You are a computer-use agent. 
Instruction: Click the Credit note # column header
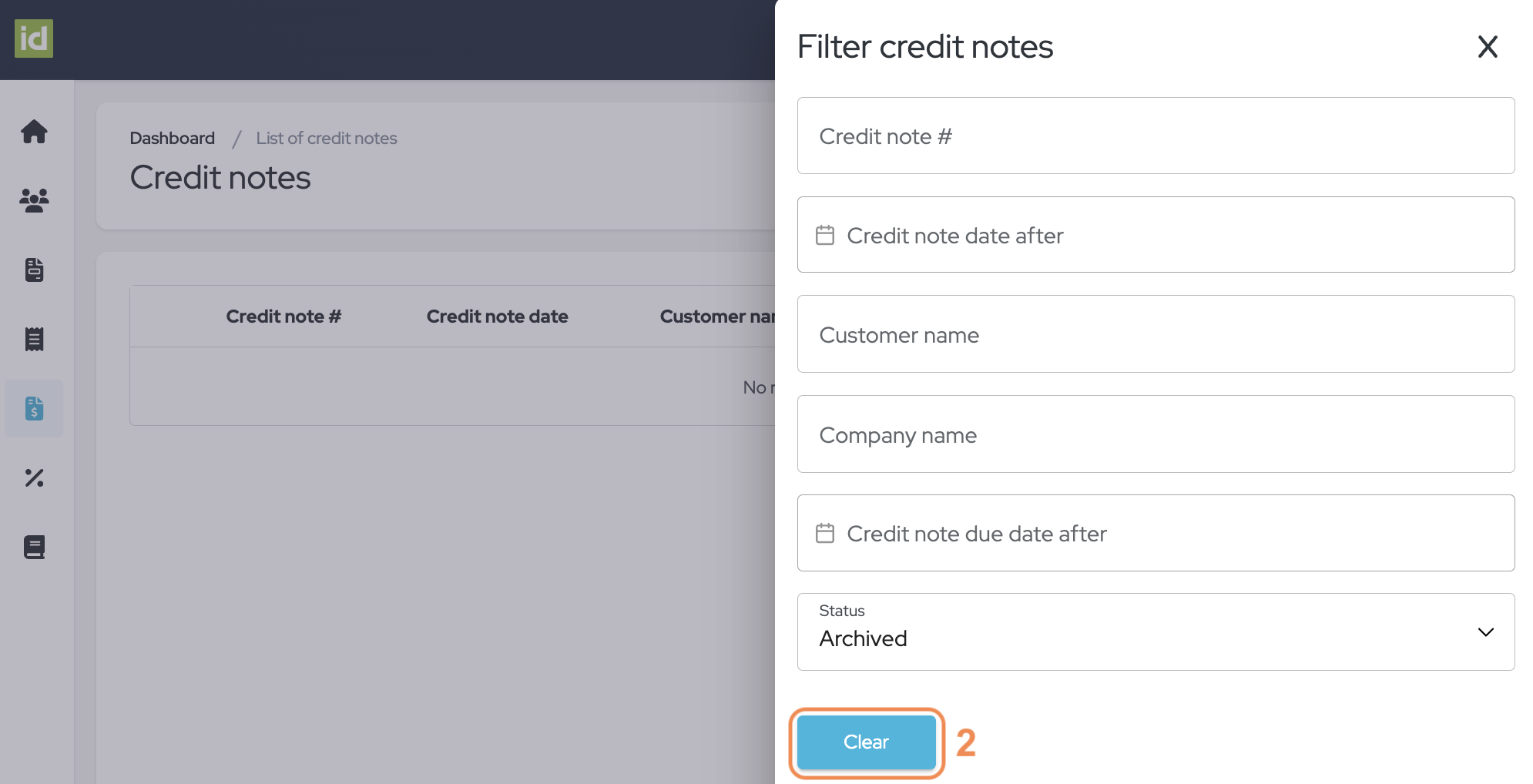pyautogui.click(x=283, y=317)
